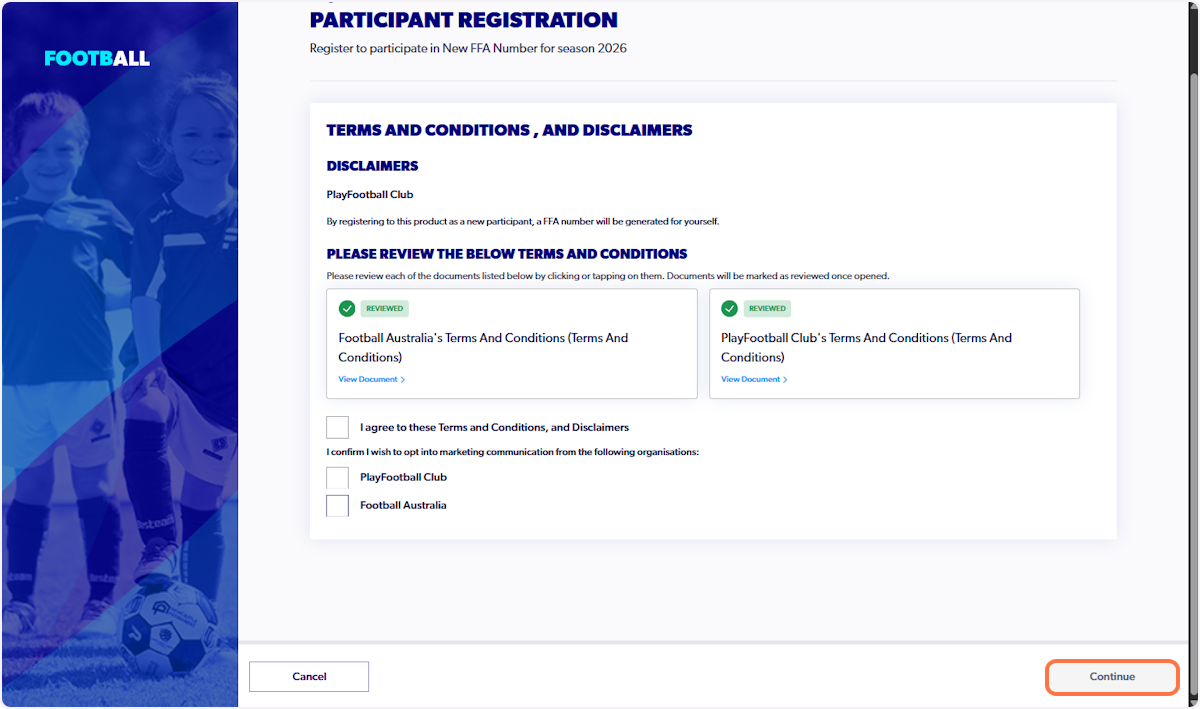
Task: Click 'Register to participate in New FFA Number' text
Action: pyautogui.click(x=468, y=48)
